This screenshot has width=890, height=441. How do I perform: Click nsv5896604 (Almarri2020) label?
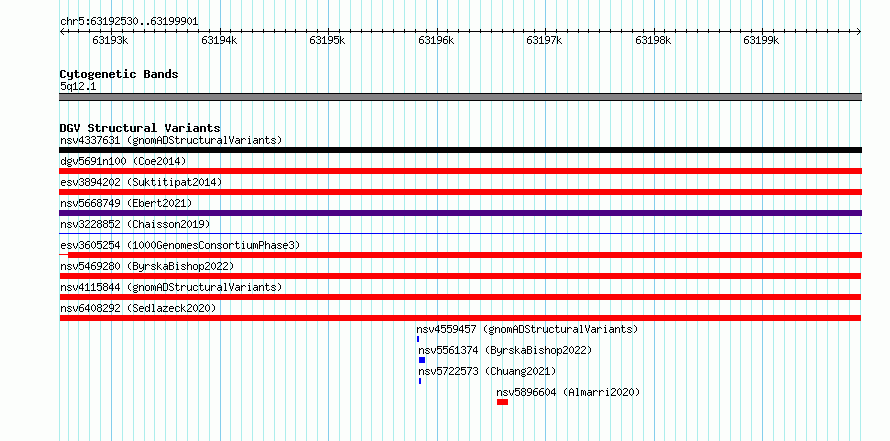pos(568,392)
